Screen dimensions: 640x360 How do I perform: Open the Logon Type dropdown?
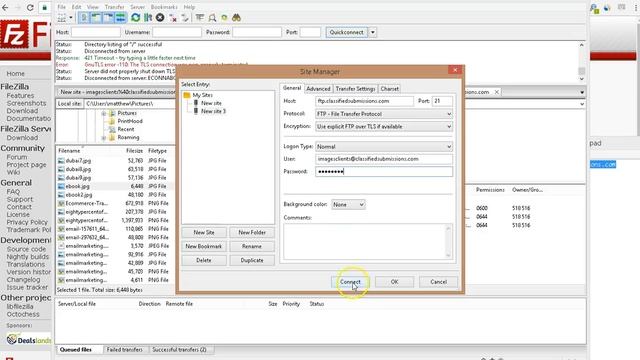click(384, 146)
